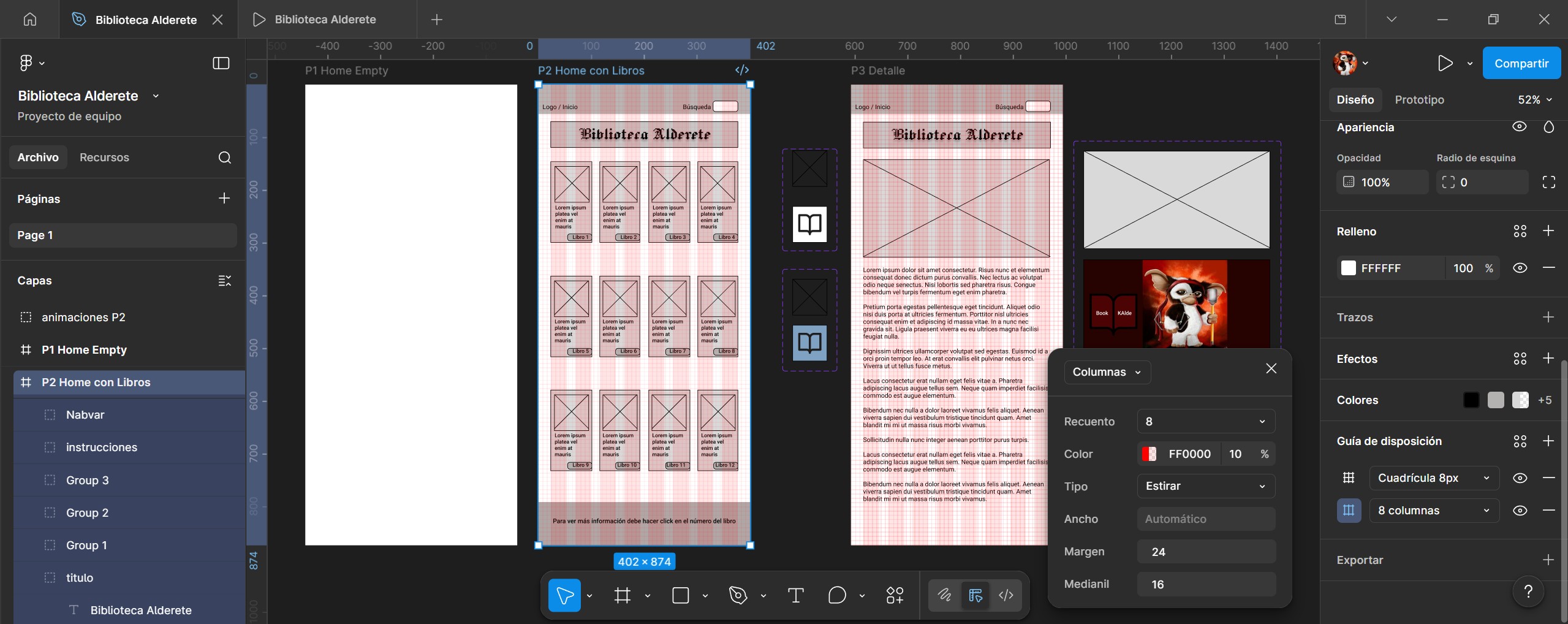This screenshot has height=624, width=1568.
Task: Open the Columnas layout type dropdown
Action: click(x=1107, y=372)
